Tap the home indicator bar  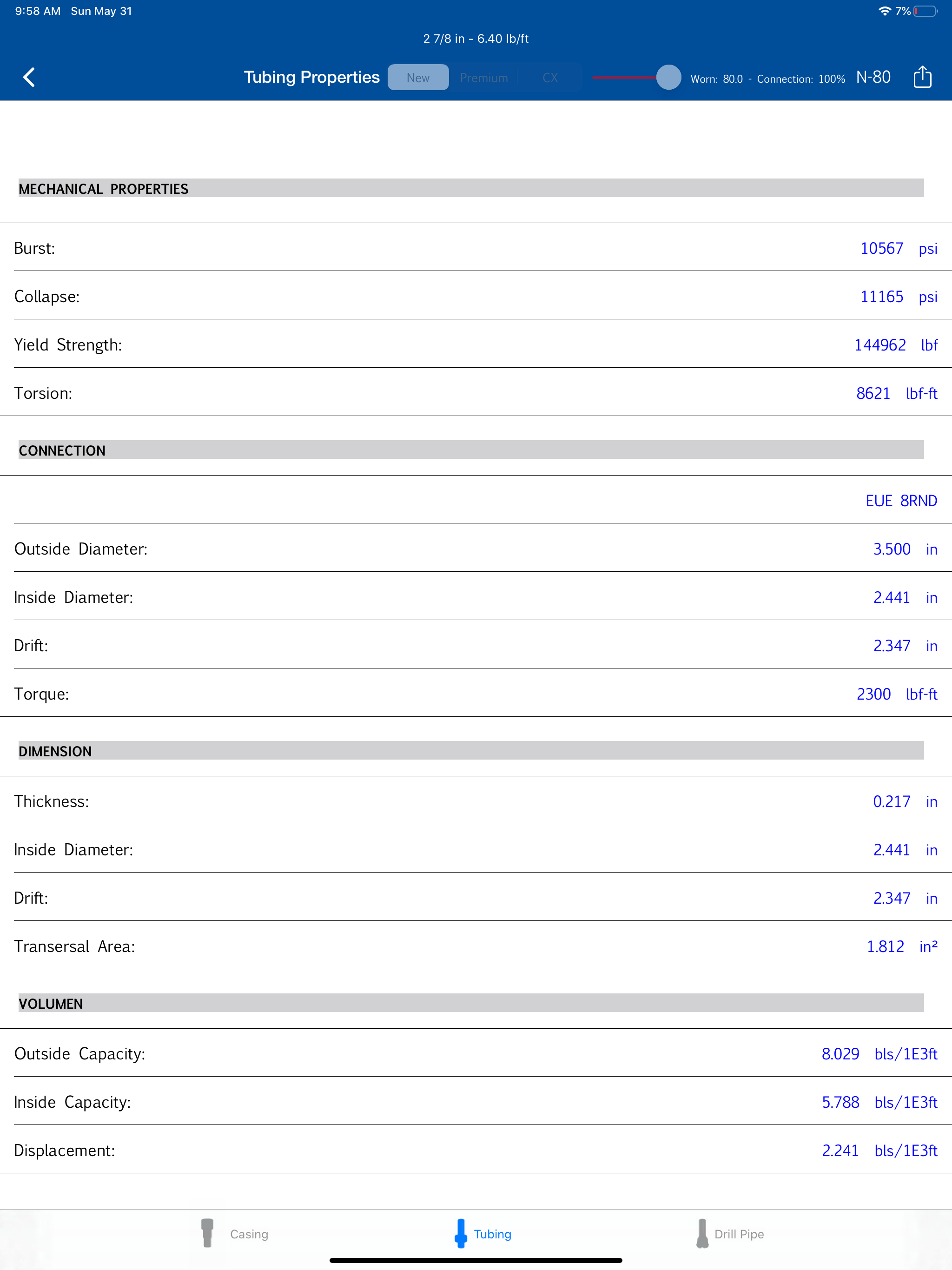476,1260
